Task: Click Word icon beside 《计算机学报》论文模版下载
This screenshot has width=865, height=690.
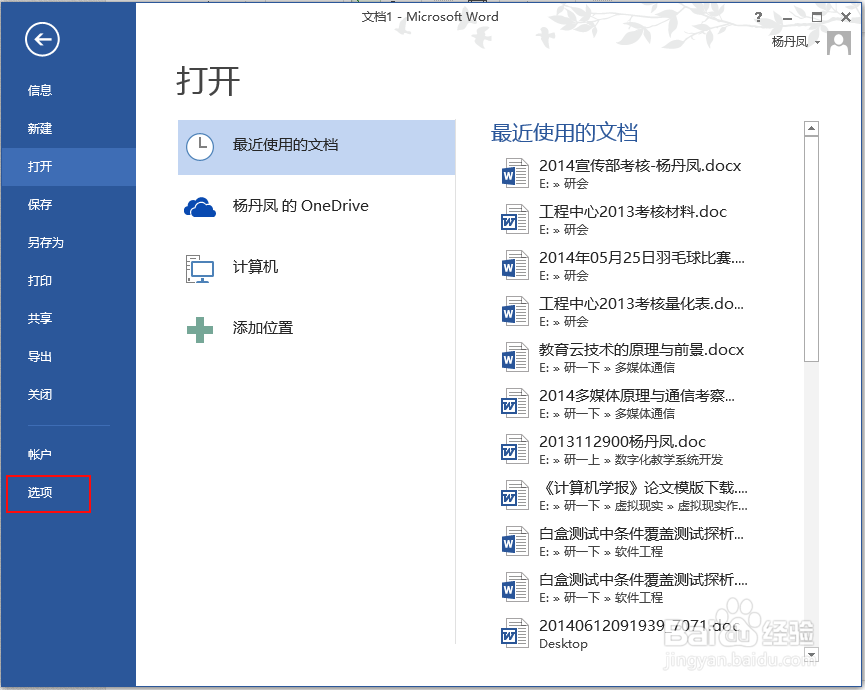Action: [515, 495]
